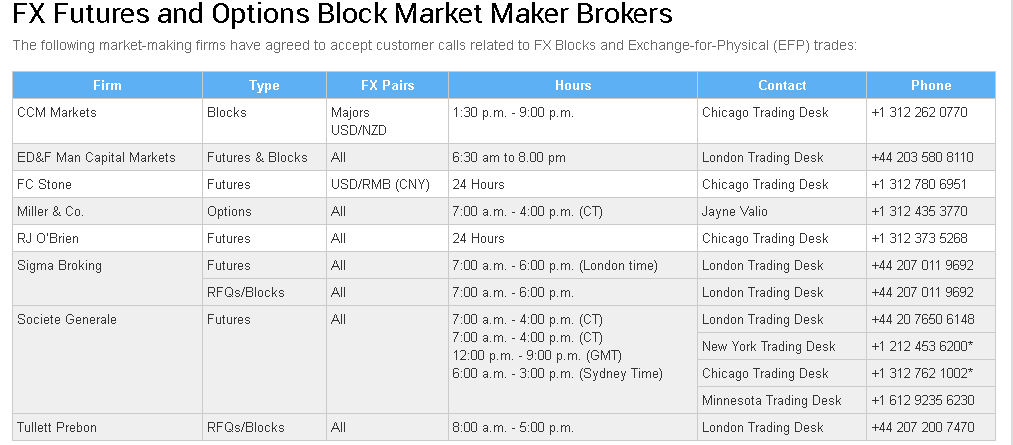The height and width of the screenshot is (445, 1013).
Task: Click the FX Pairs column header
Action: click(387, 85)
